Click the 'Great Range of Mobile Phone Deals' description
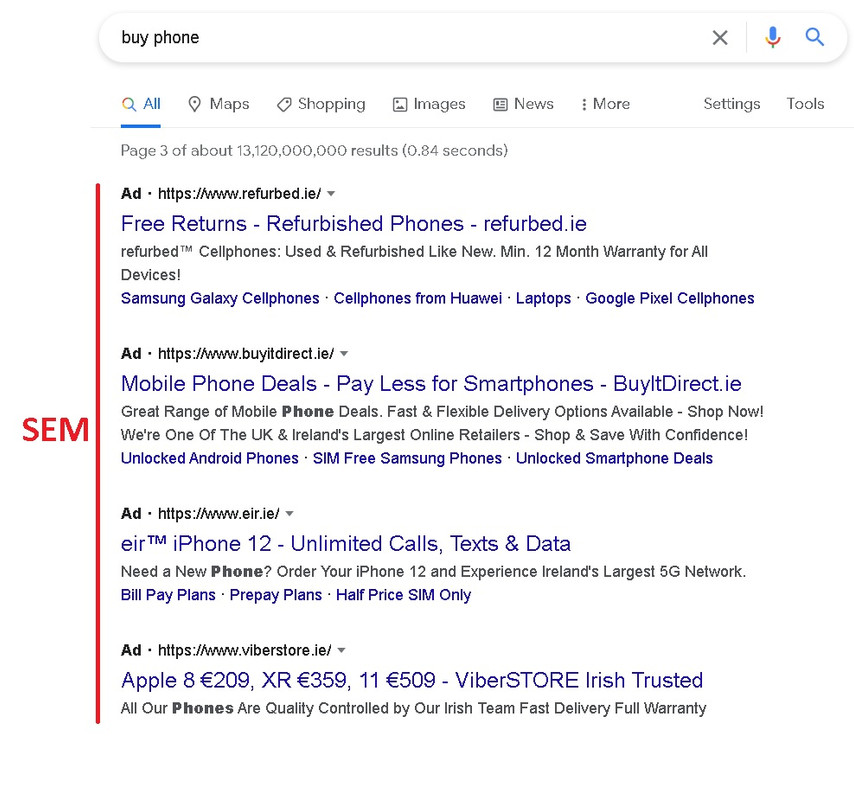854x800 pixels. 442,423
